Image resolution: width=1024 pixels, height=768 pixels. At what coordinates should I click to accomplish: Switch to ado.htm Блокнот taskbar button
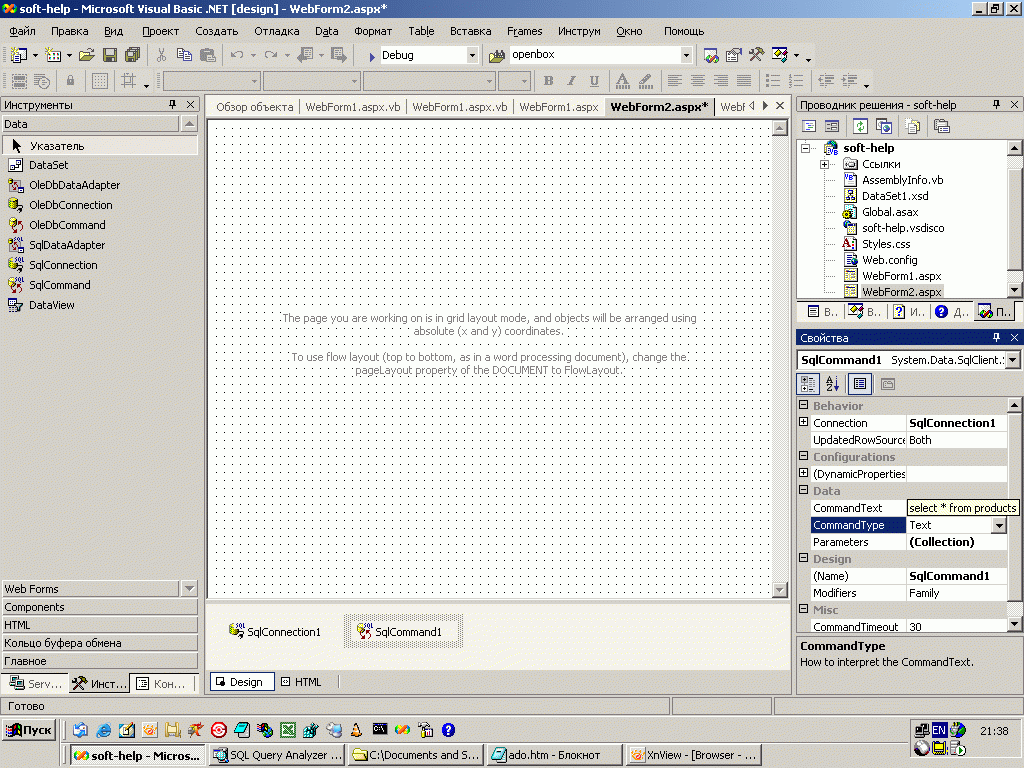tap(554, 755)
